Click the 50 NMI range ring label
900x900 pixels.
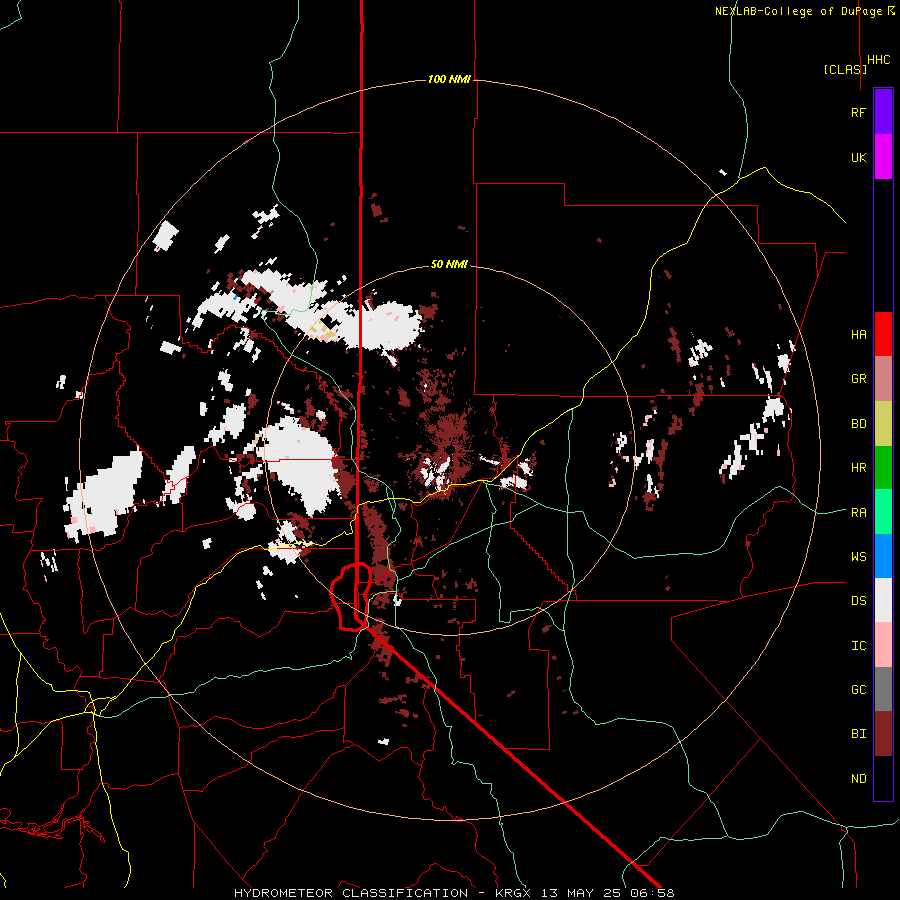pyautogui.click(x=449, y=264)
